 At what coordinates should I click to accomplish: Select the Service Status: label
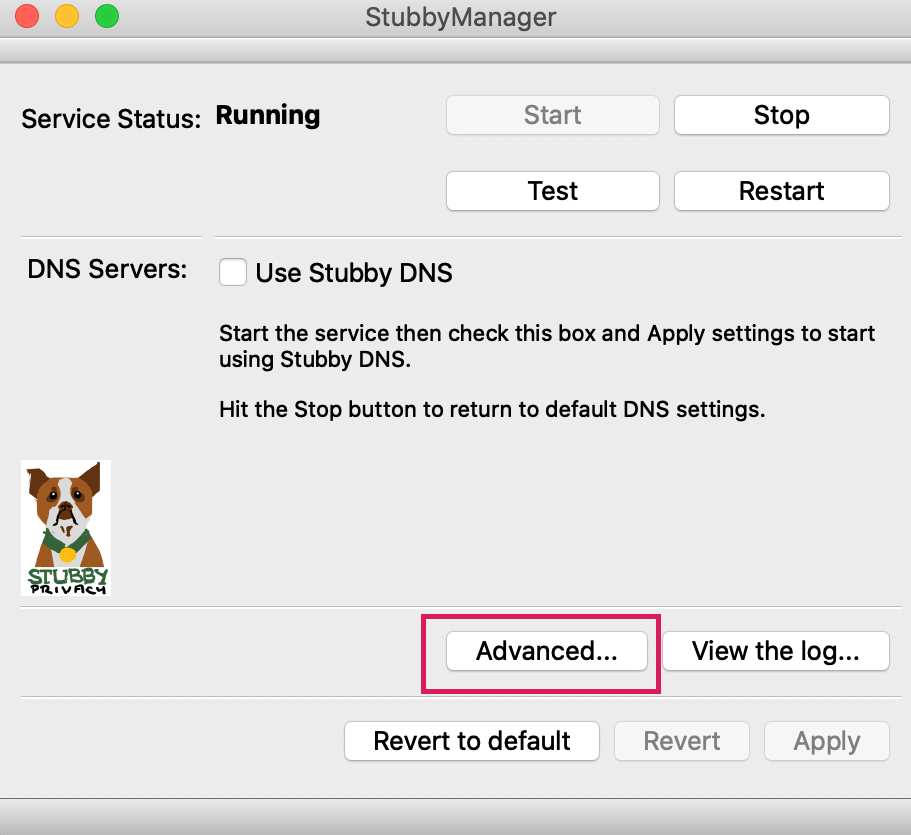coord(111,119)
